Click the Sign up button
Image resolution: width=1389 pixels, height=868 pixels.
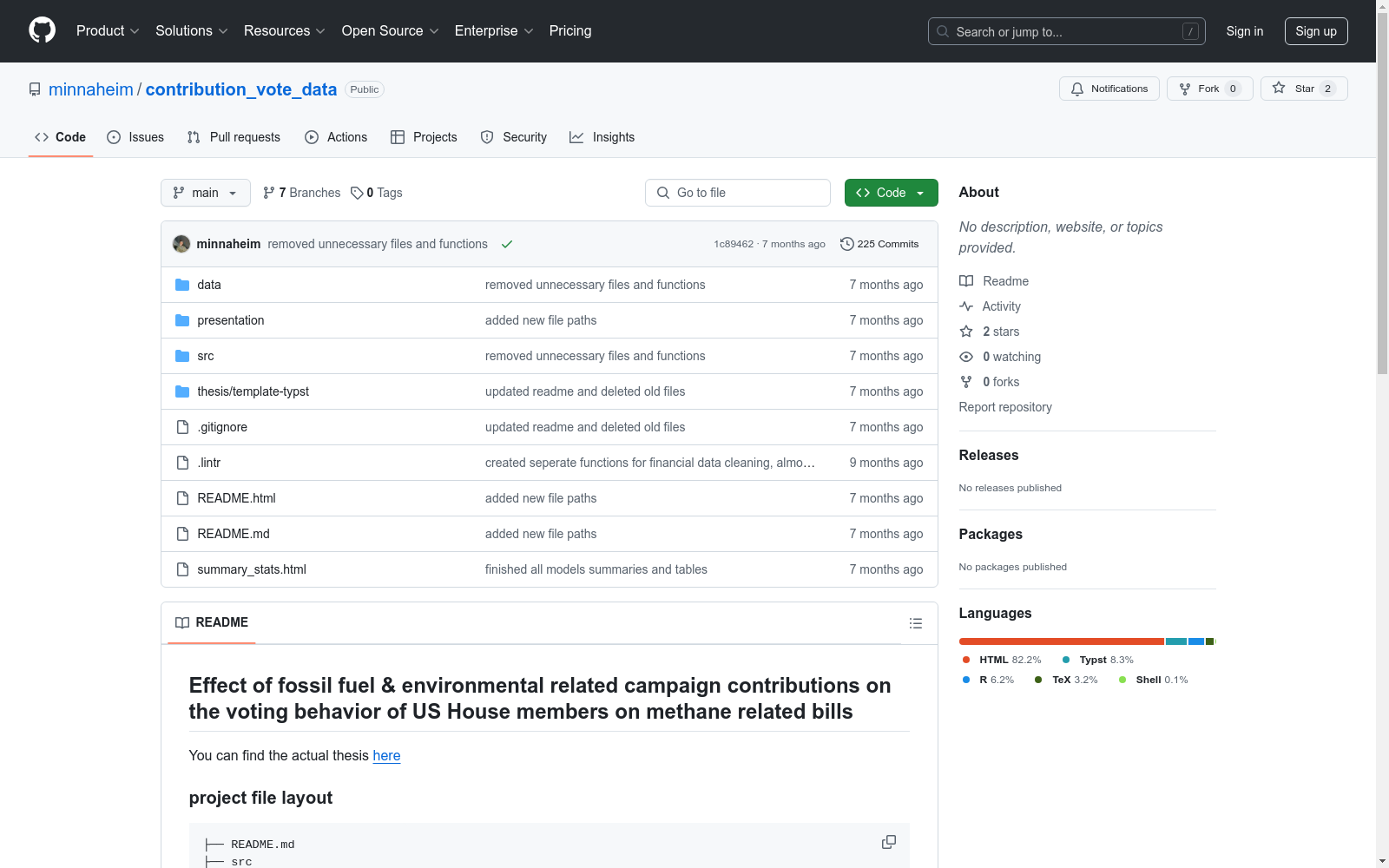[1316, 31]
